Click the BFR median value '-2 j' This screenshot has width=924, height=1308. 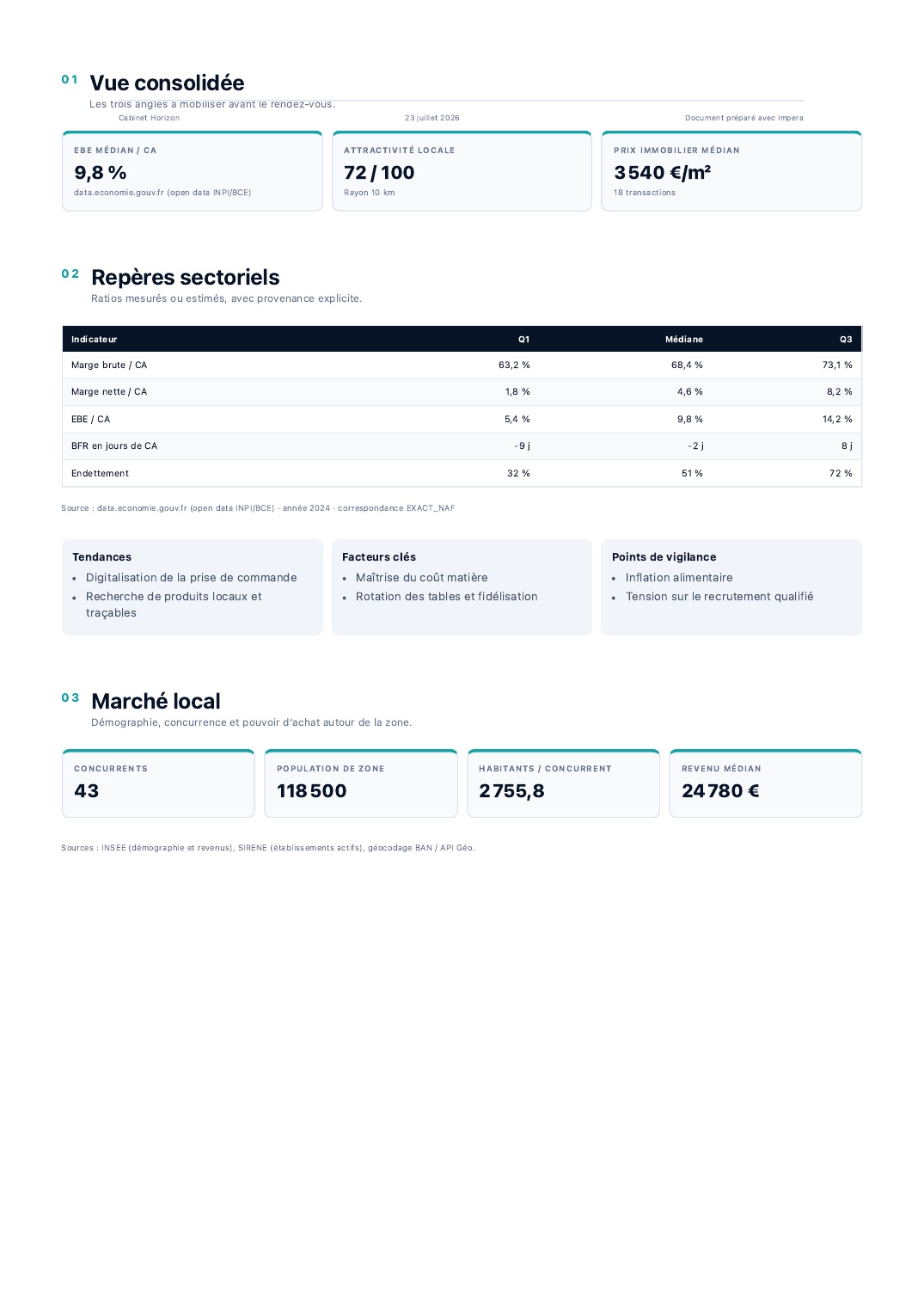point(695,446)
